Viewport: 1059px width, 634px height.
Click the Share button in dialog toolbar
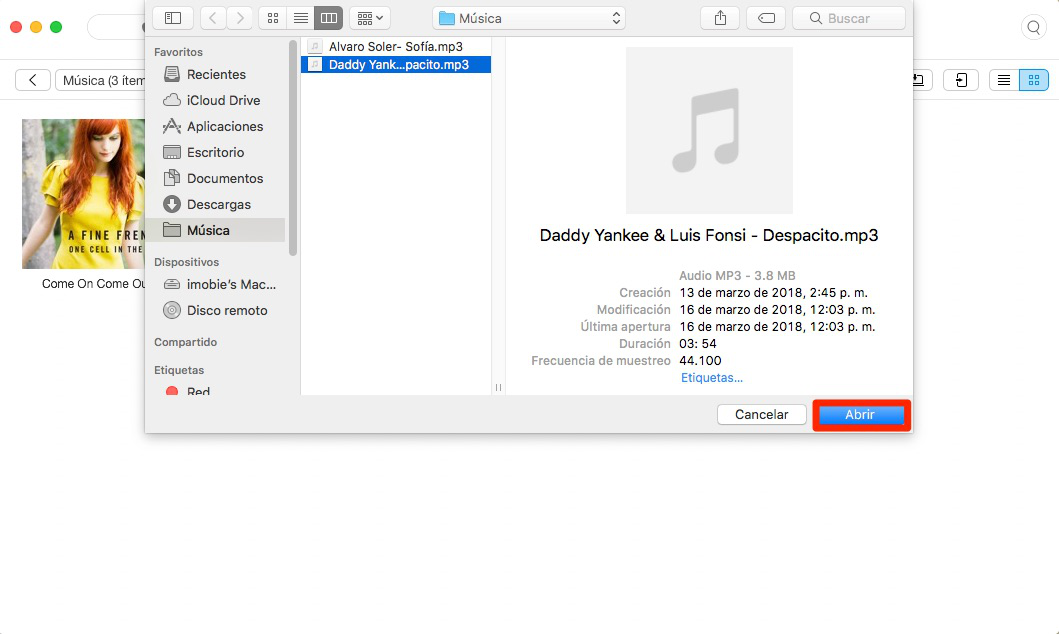pos(720,18)
